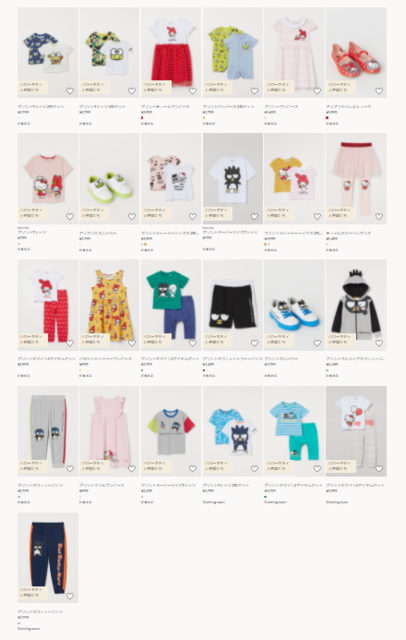Viewport: 406px width, 640px height.
Task: View color-block sleeve gray t-shirt product
Action: (x=171, y=431)
